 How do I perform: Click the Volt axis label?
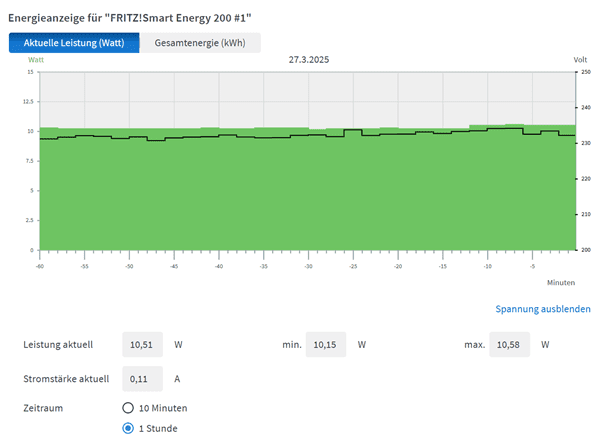(580, 60)
